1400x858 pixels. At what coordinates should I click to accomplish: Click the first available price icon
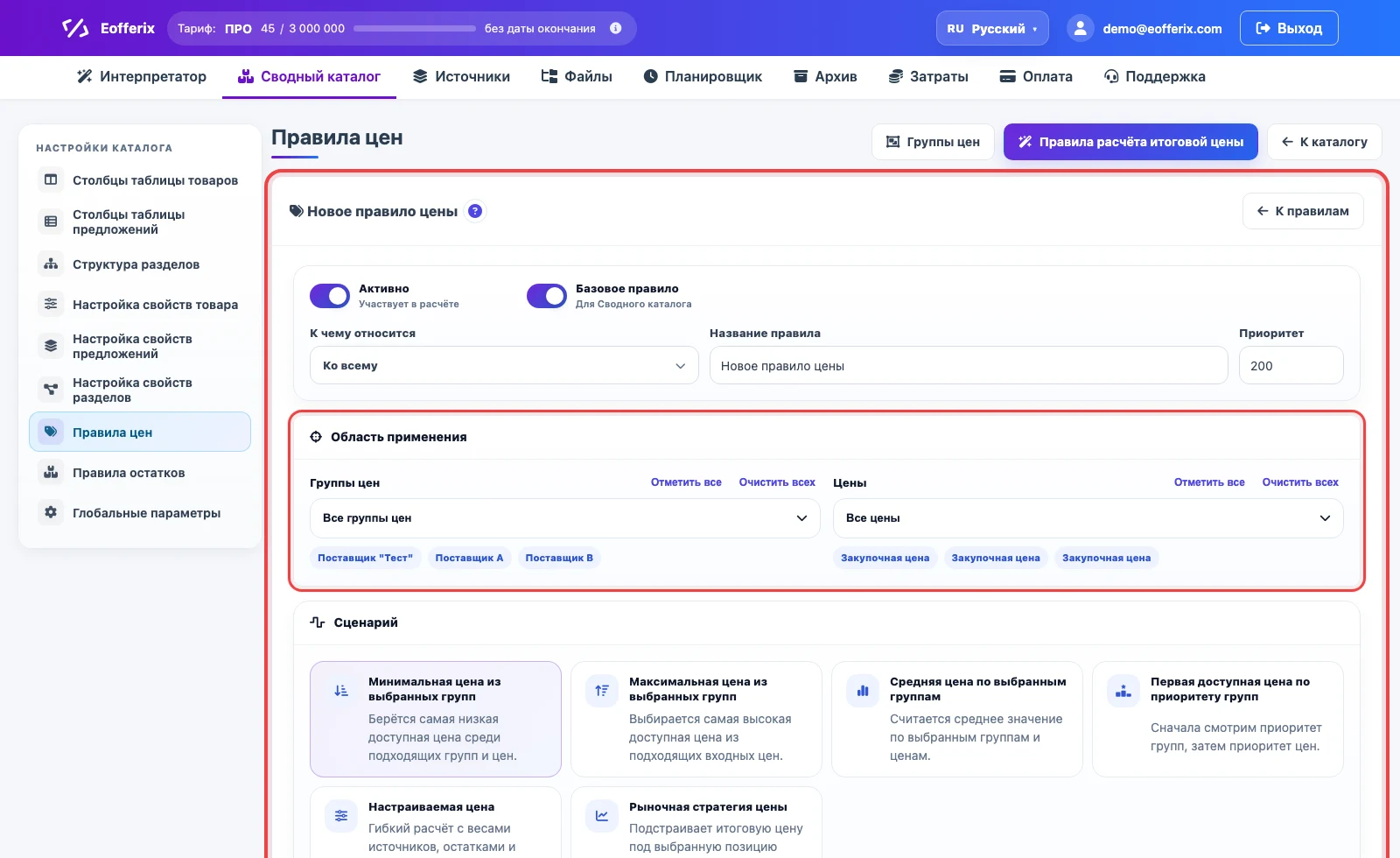tap(1123, 691)
